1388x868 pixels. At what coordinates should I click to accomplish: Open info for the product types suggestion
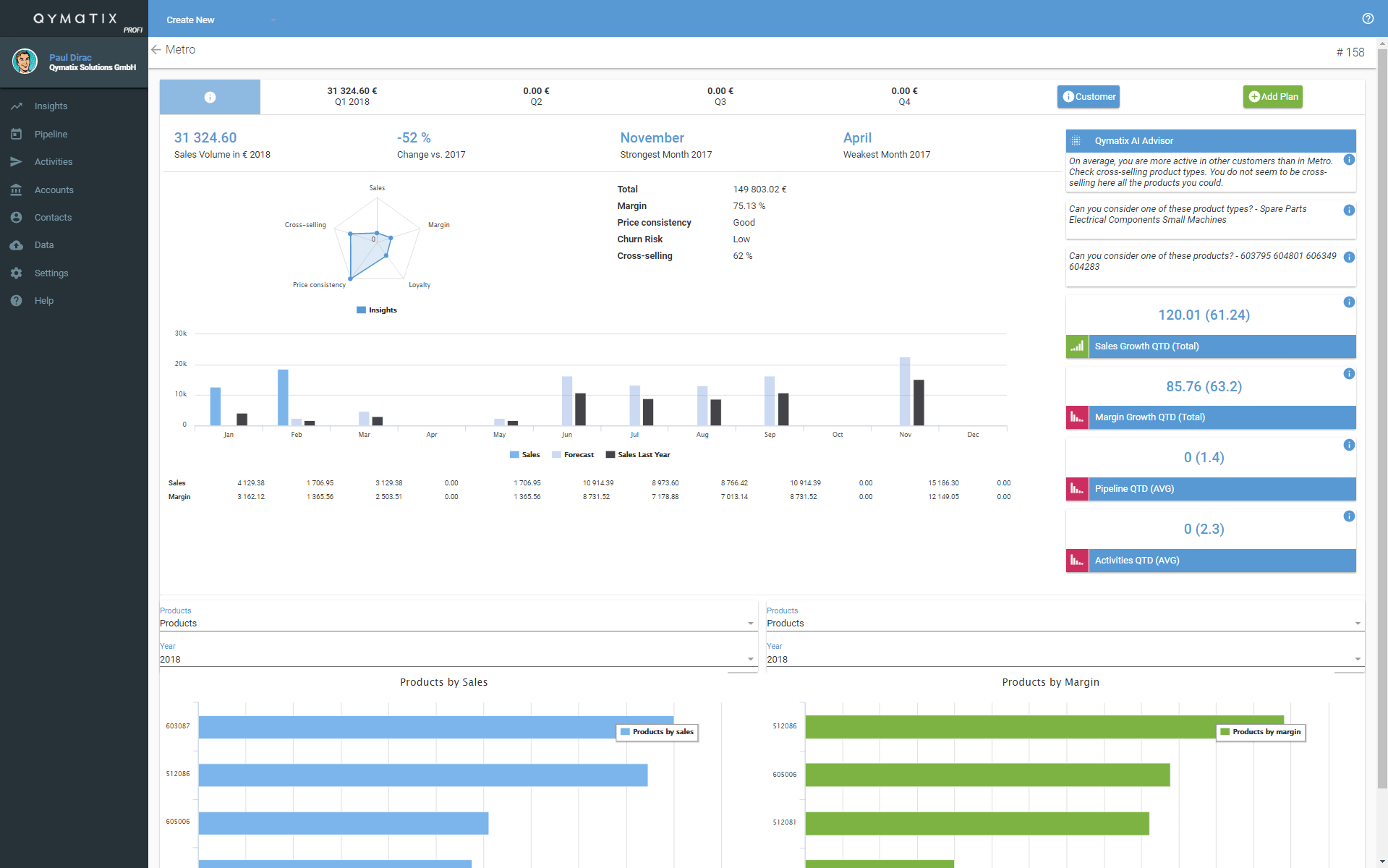[x=1349, y=210]
